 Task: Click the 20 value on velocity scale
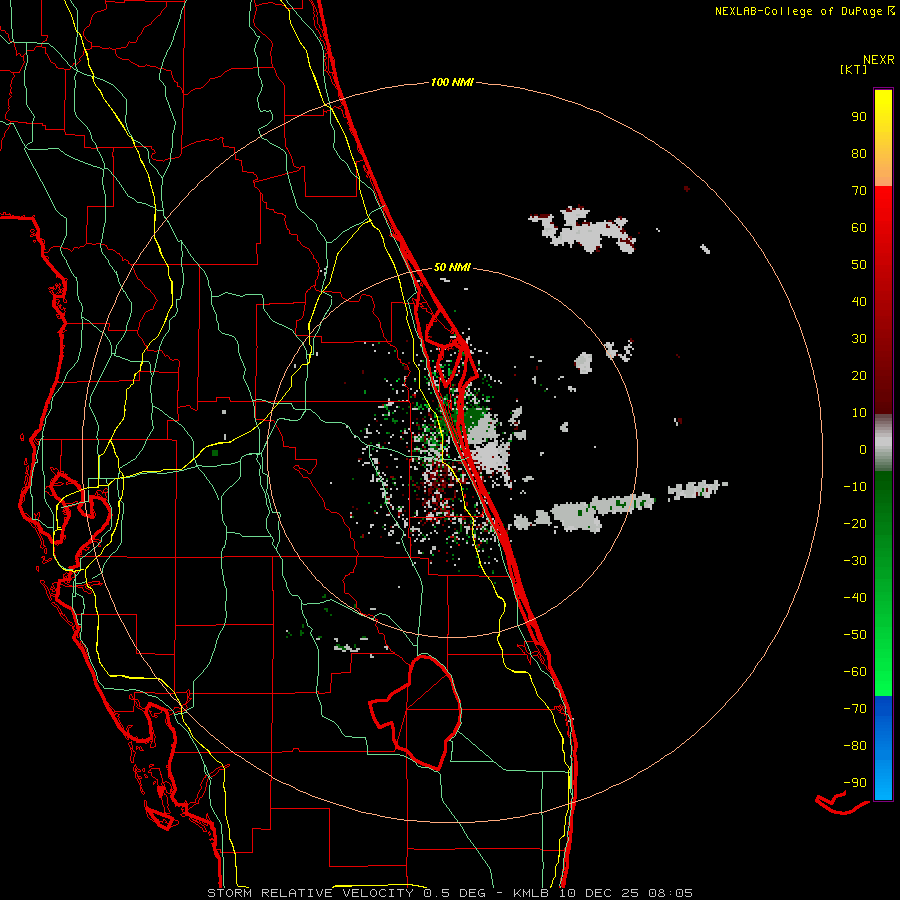(859, 375)
